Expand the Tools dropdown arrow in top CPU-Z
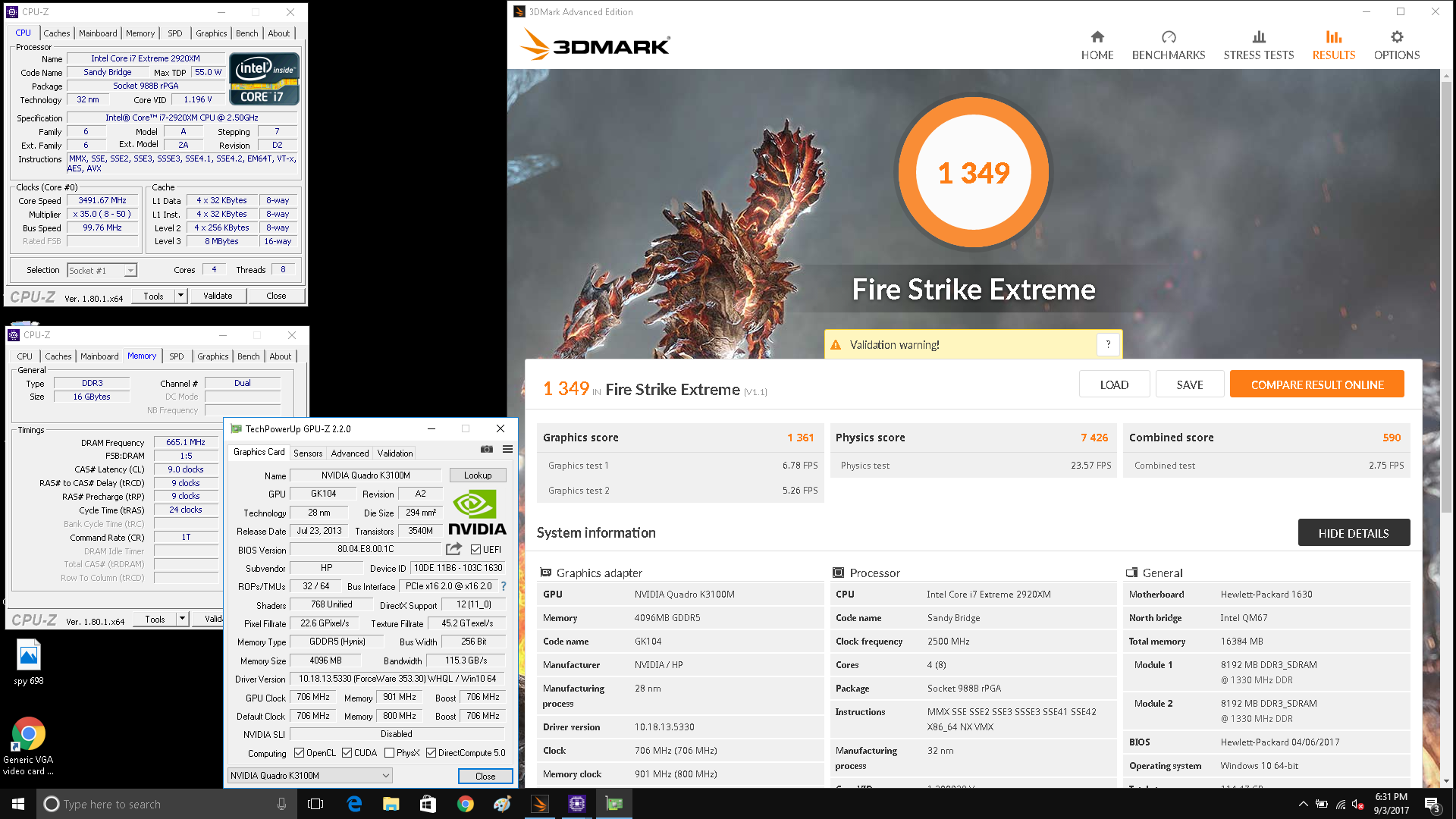 point(180,296)
